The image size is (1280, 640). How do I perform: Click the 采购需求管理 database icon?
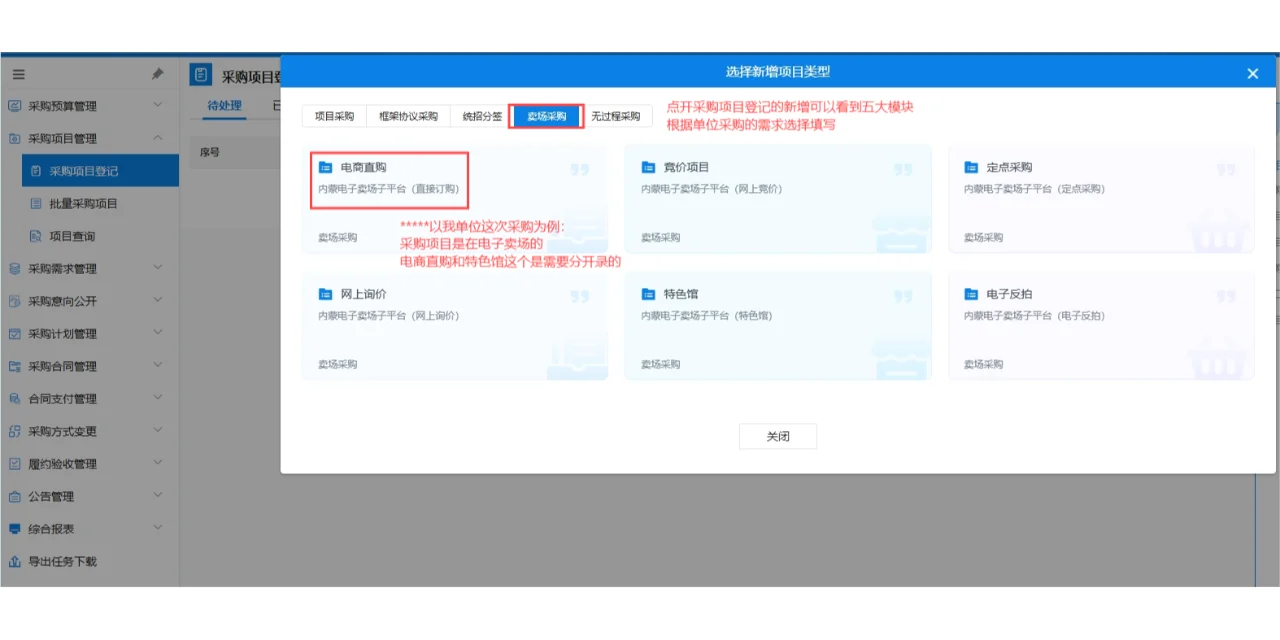(x=15, y=269)
